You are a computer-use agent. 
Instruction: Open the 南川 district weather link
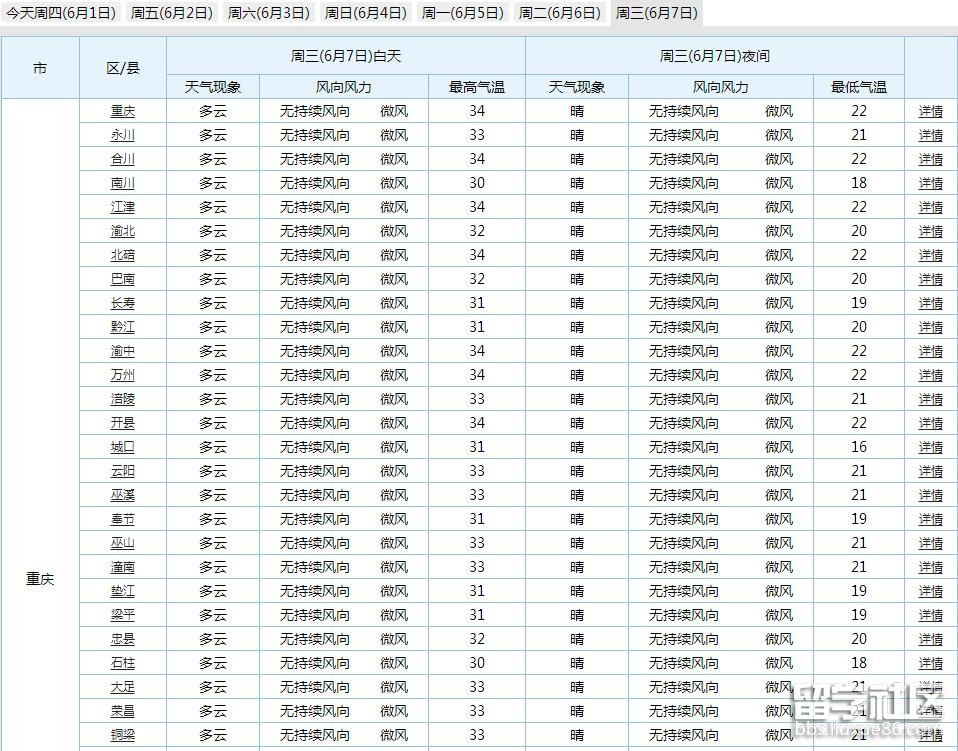coord(123,183)
